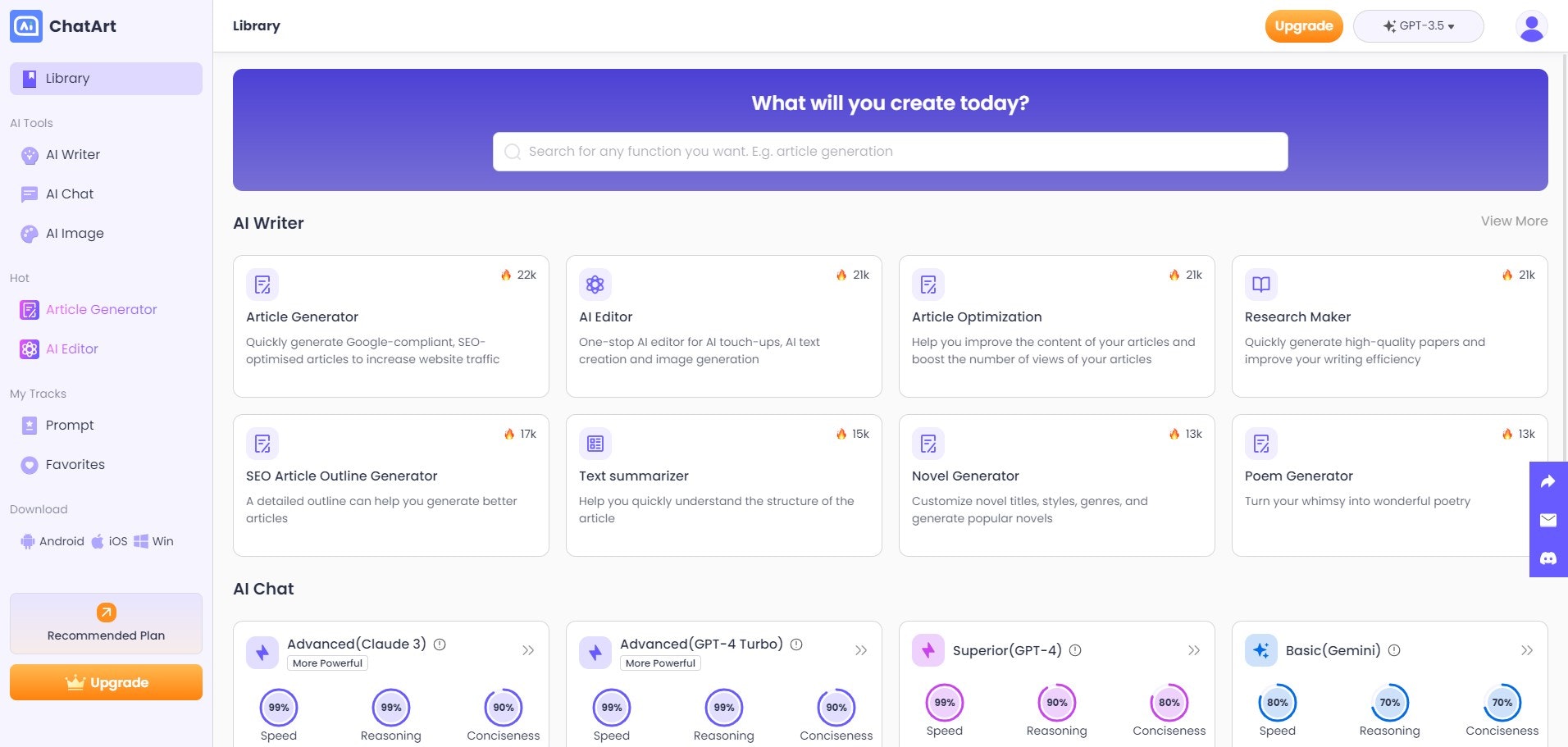Image resolution: width=1568 pixels, height=747 pixels.
Task: Expand Superior(GPT-4) chat with double chevron
Action: 1194,650
